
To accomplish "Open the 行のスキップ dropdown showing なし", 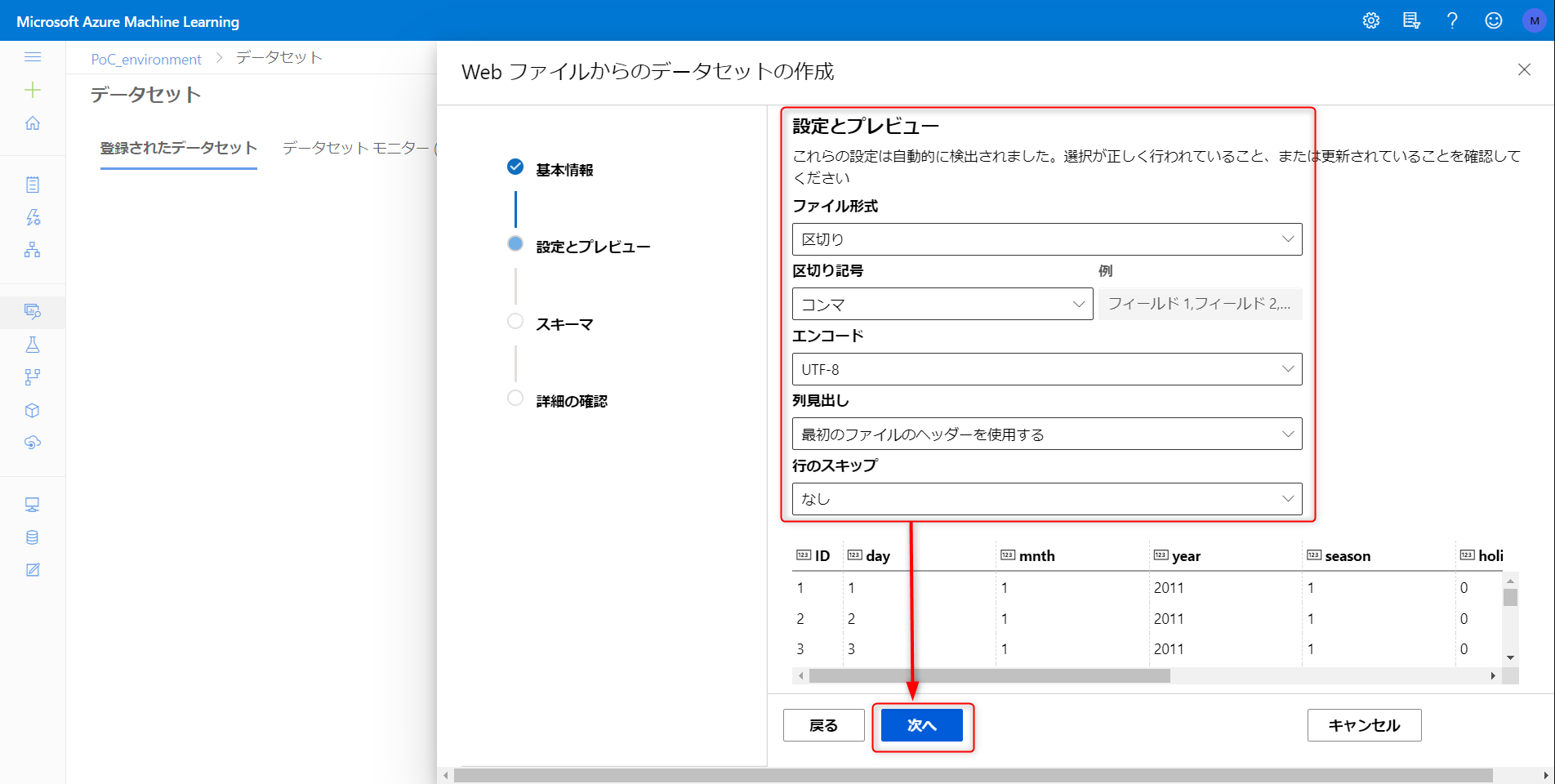I will coord(1047,499).
